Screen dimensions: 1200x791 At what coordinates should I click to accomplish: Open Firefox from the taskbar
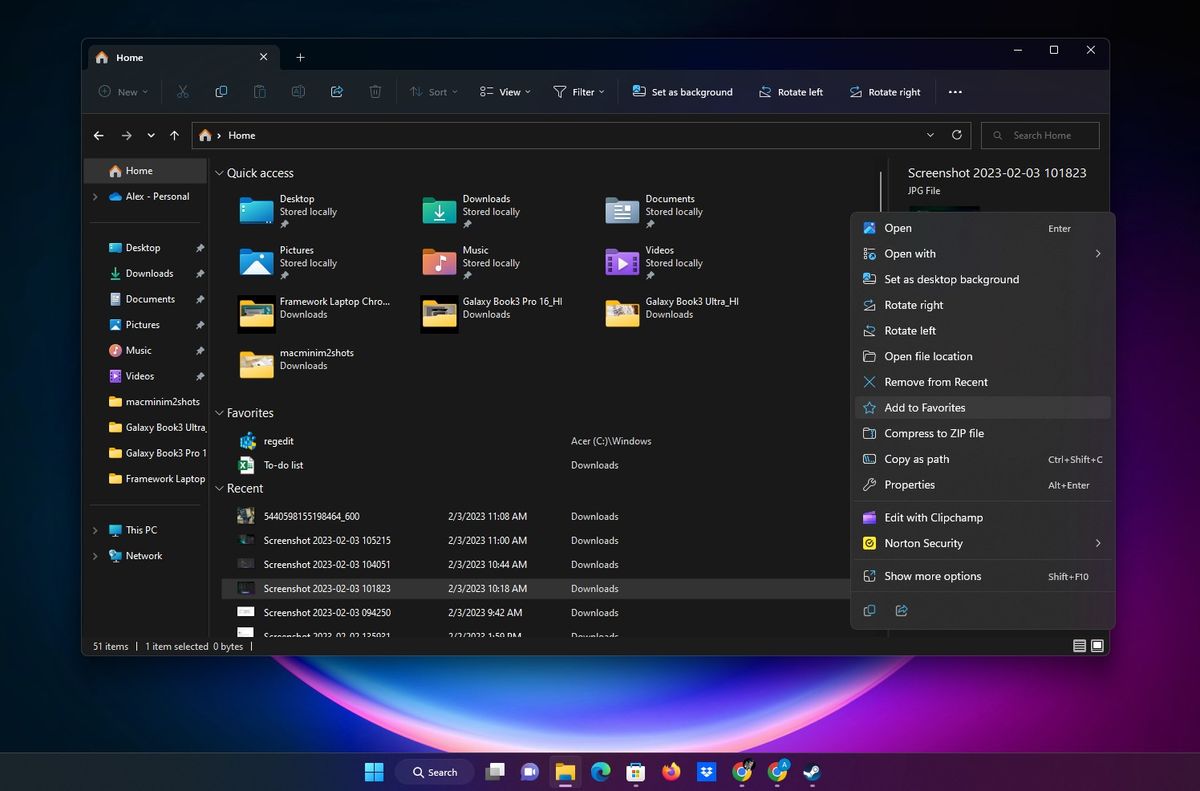(671, 771)
